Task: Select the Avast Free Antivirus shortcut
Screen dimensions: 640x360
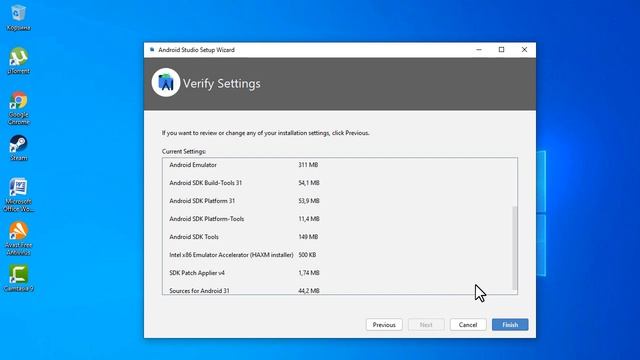Action: (x=18, y=239)
